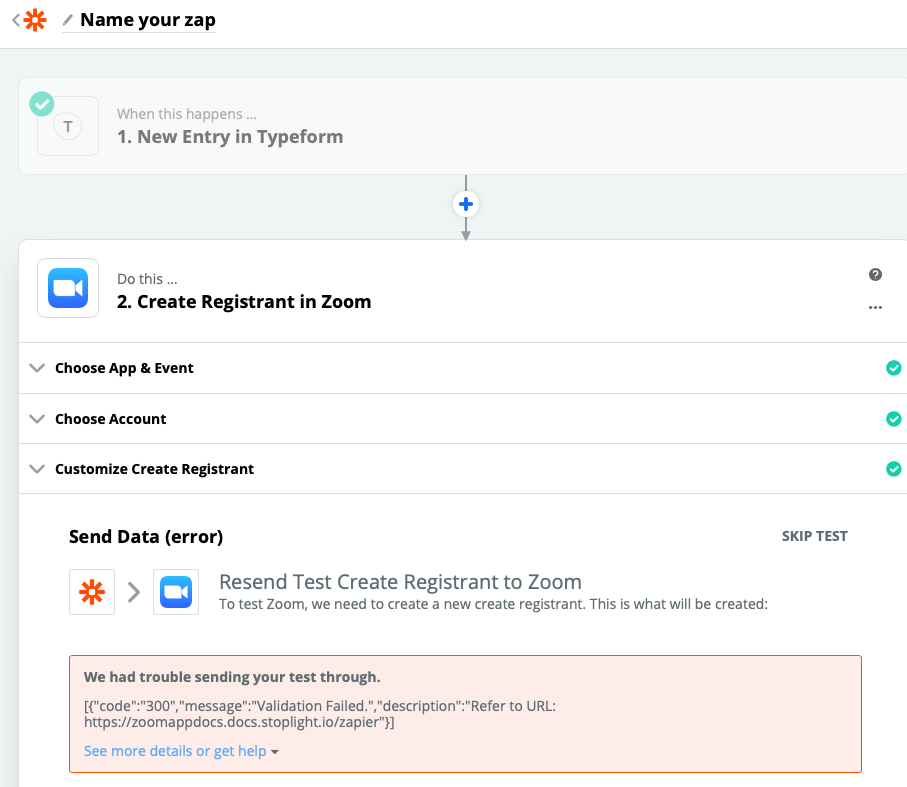The width and height of the screenshot is (907, 787).
Task: Open the three-dot step options menu
Action: coord(875,308)
